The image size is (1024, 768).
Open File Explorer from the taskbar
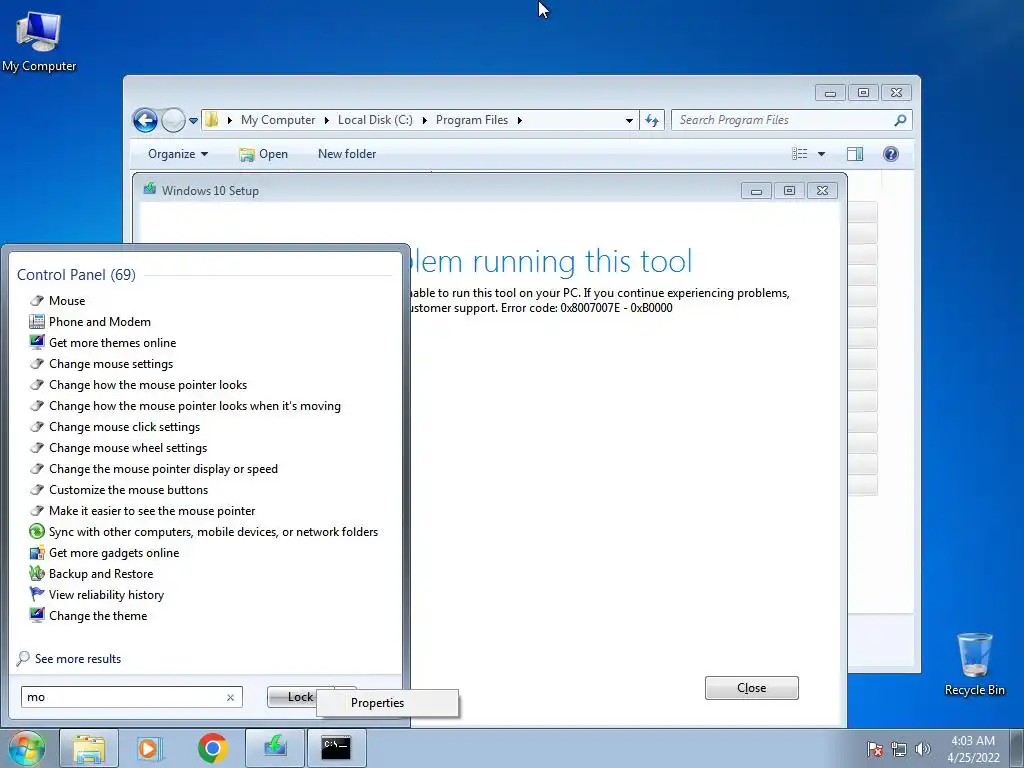coord(89,748)
